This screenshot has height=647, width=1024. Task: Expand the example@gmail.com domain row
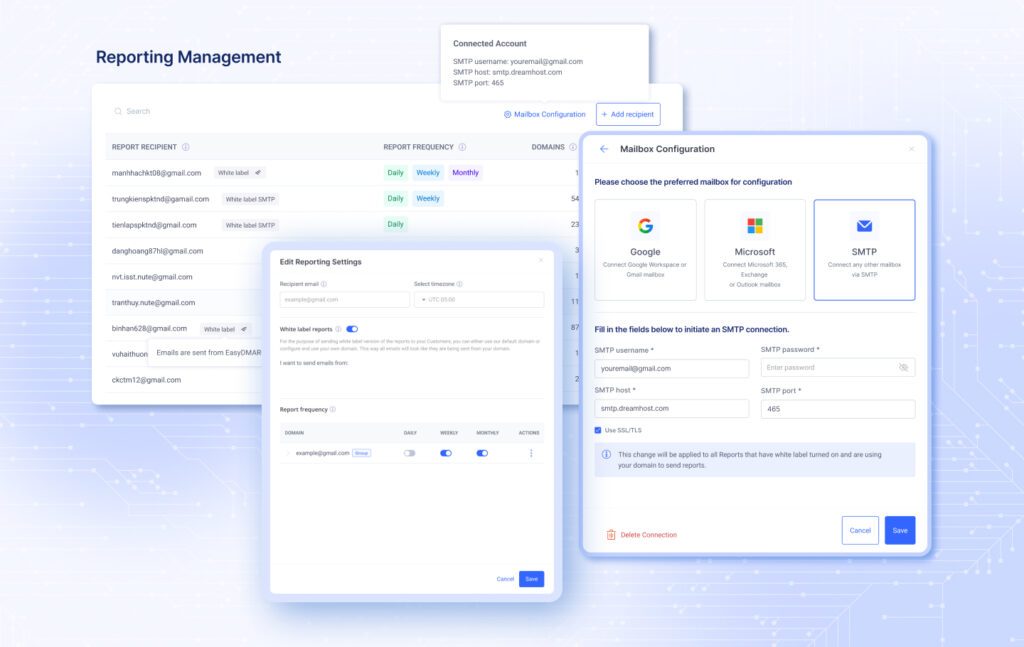tap(289, 453)
